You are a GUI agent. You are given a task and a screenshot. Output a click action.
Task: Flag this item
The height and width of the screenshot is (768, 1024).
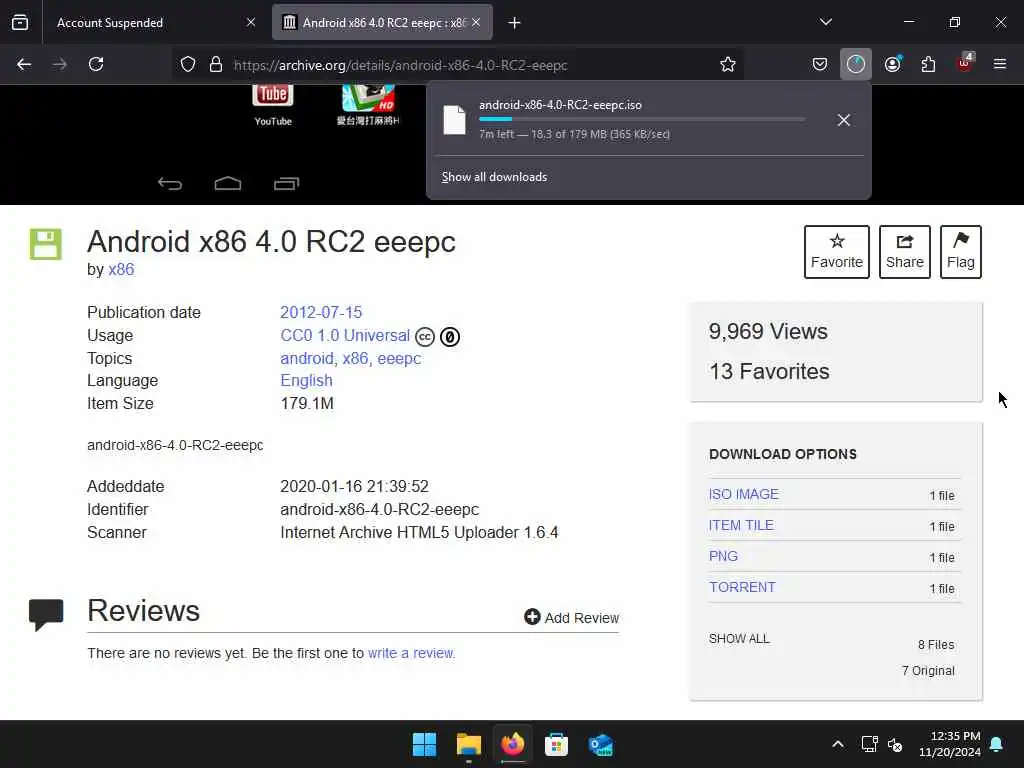click(x=961, y=252)
